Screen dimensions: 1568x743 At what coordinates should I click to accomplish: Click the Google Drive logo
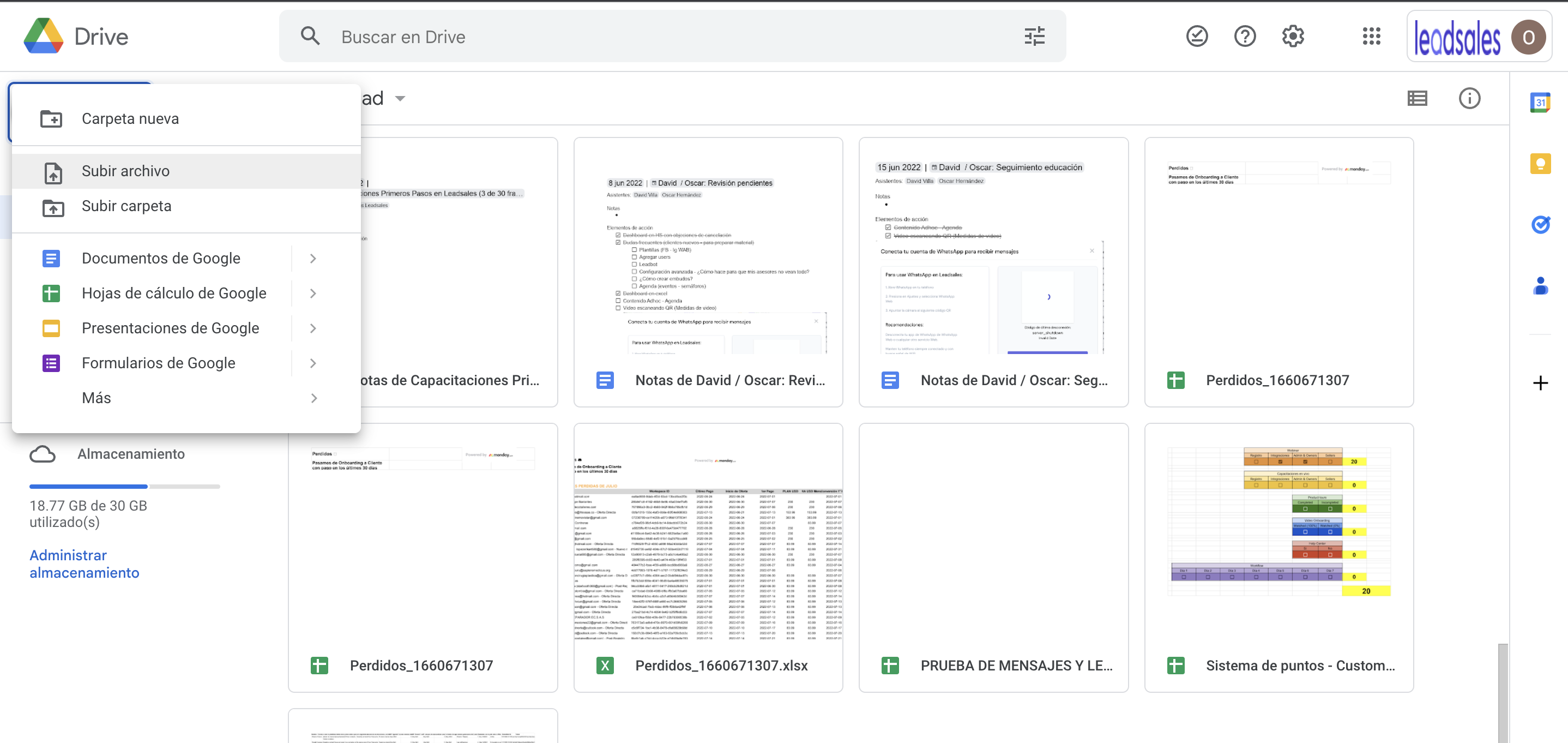tap(43, 36)
